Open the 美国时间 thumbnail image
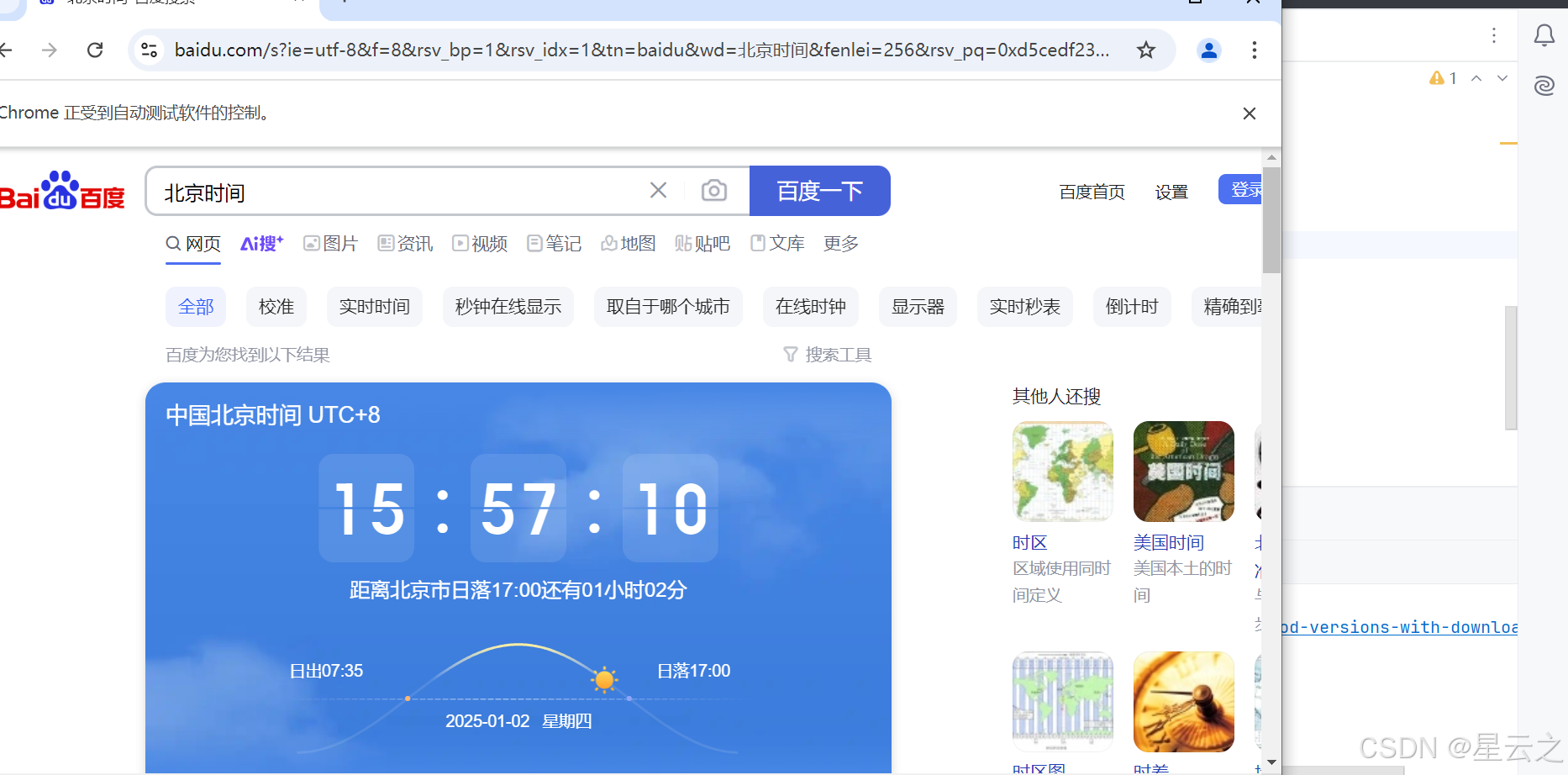The width and height of the screenshot is (1568, 775). 1184,472
